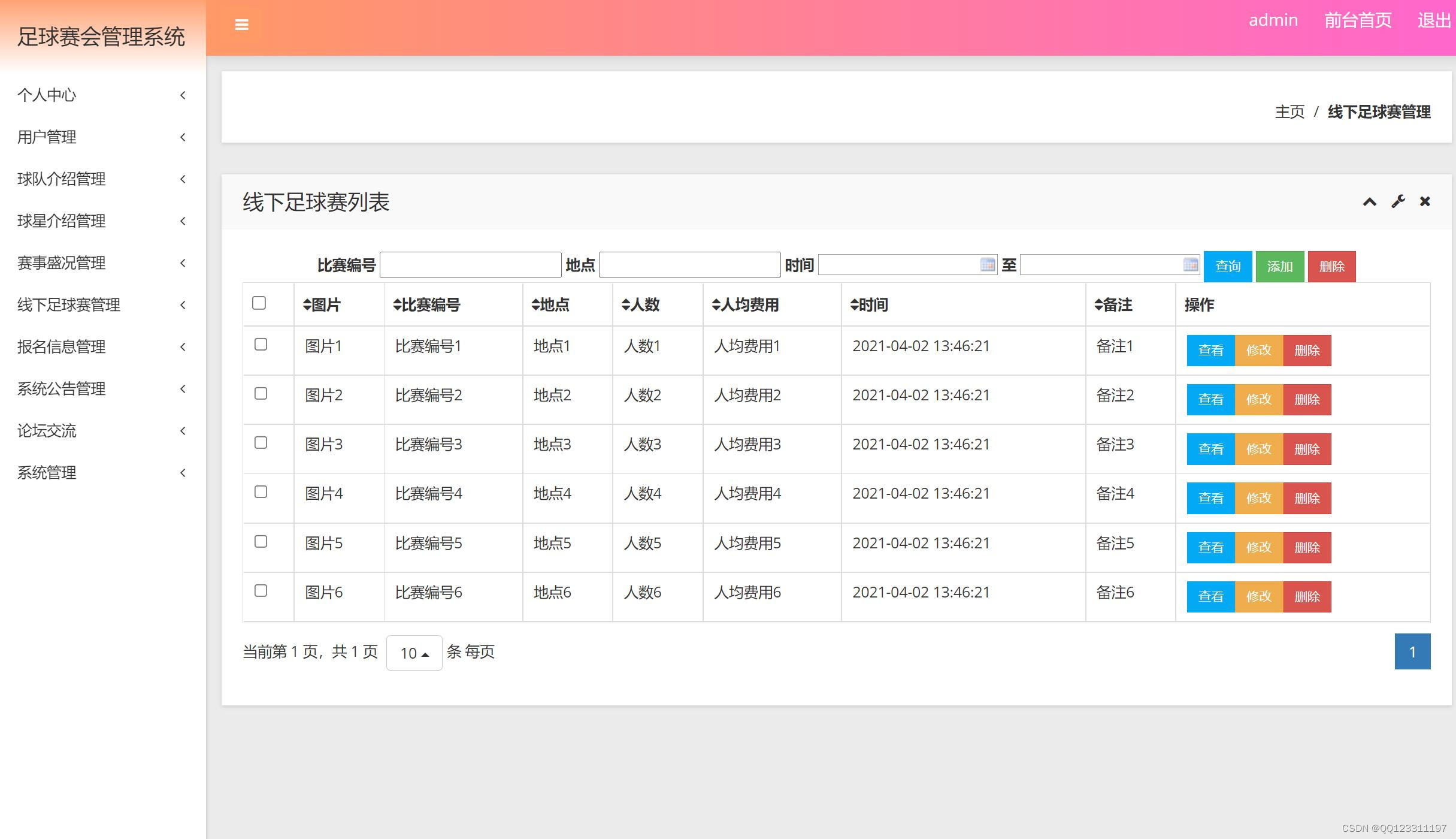Open 线下足球赛管理 in the sidebar
1456x839 pixels.
(69, 305)
